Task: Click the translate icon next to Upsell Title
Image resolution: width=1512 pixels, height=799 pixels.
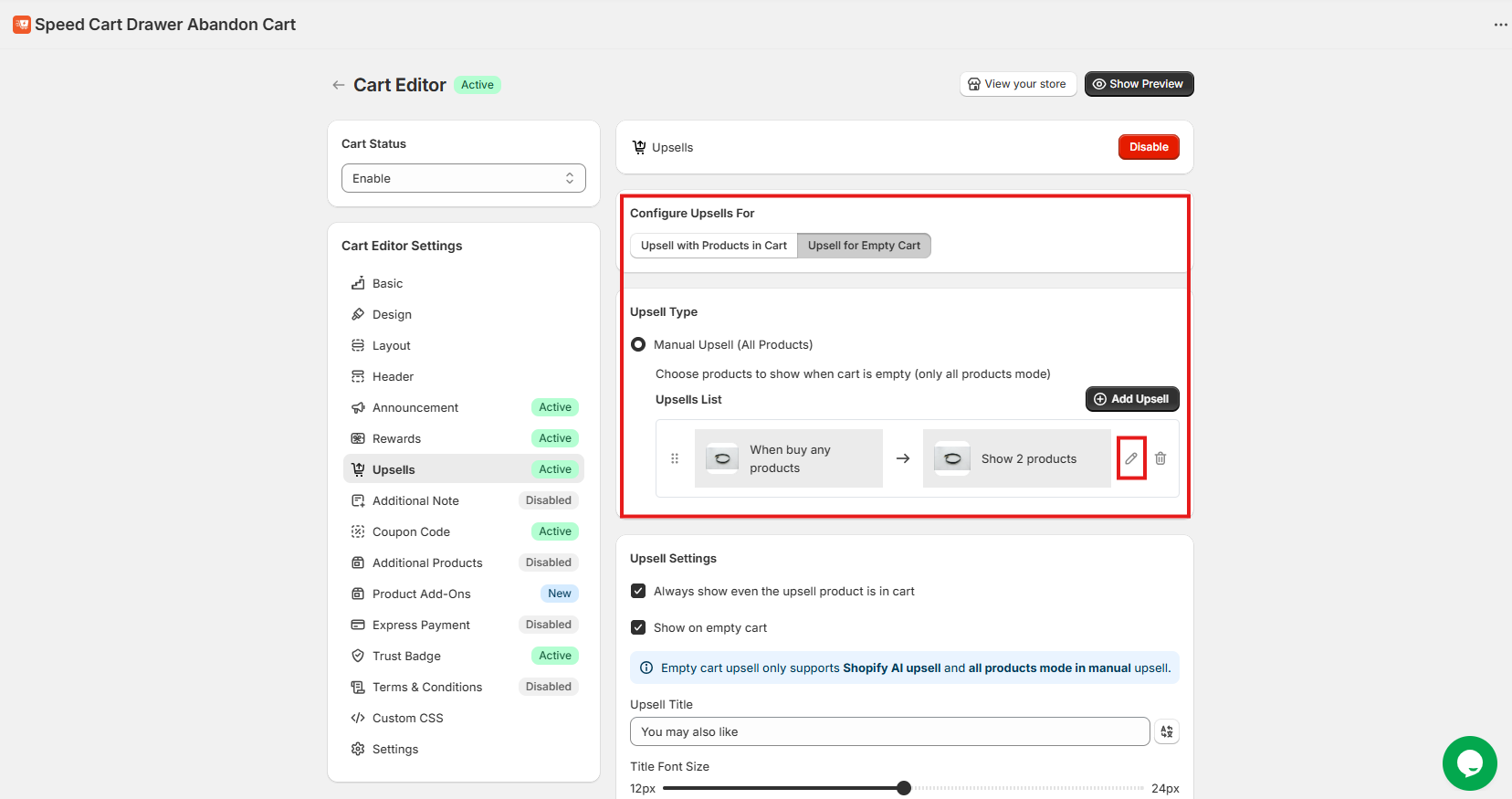Action: (1167, 731)
